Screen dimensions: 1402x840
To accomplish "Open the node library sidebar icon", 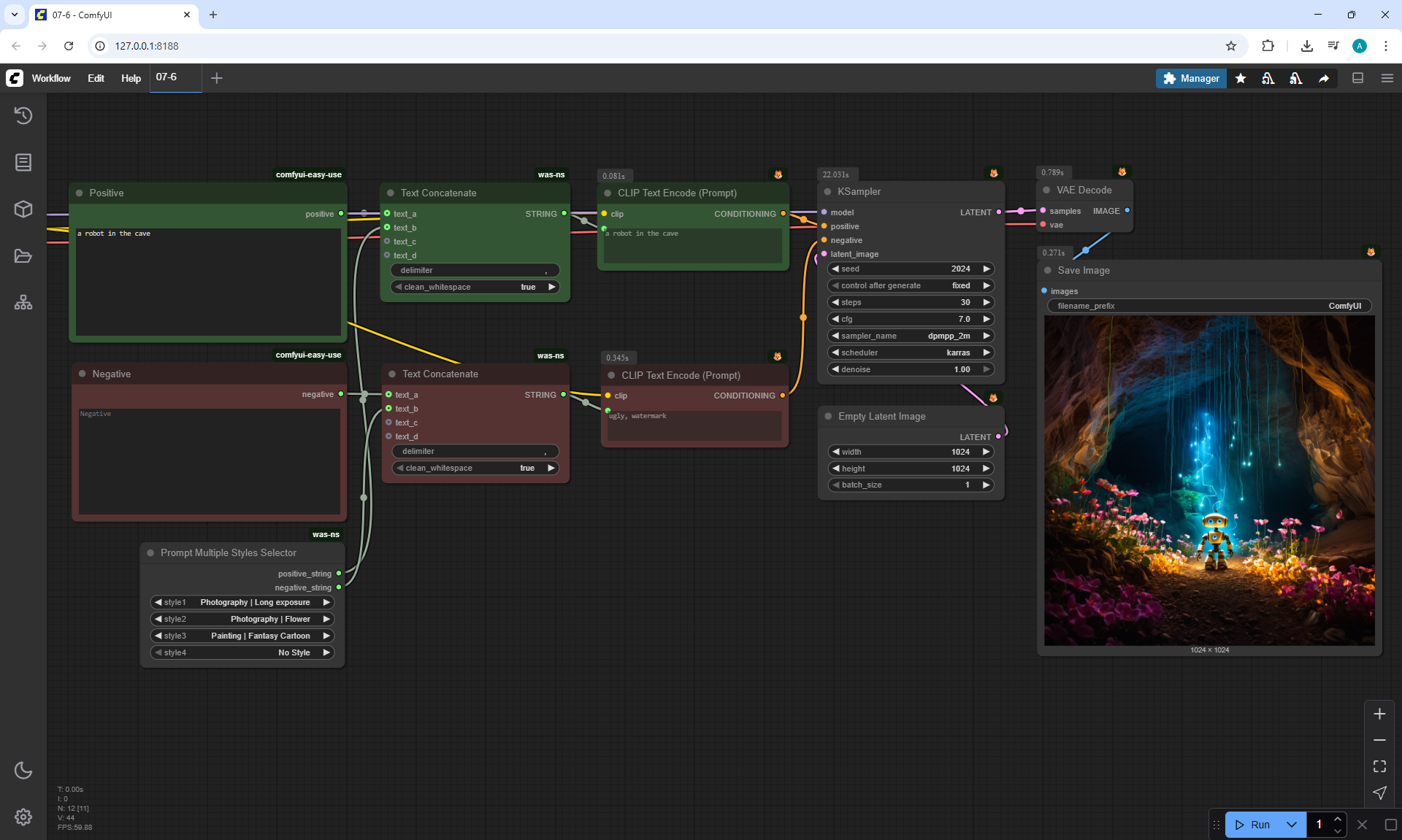I will (x=23, y=162).
